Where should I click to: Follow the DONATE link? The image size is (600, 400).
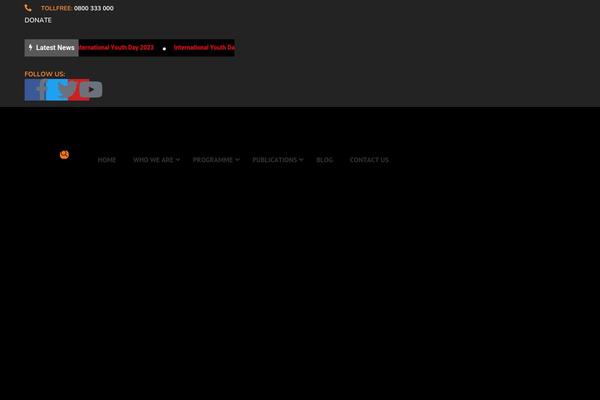(38, 20)
